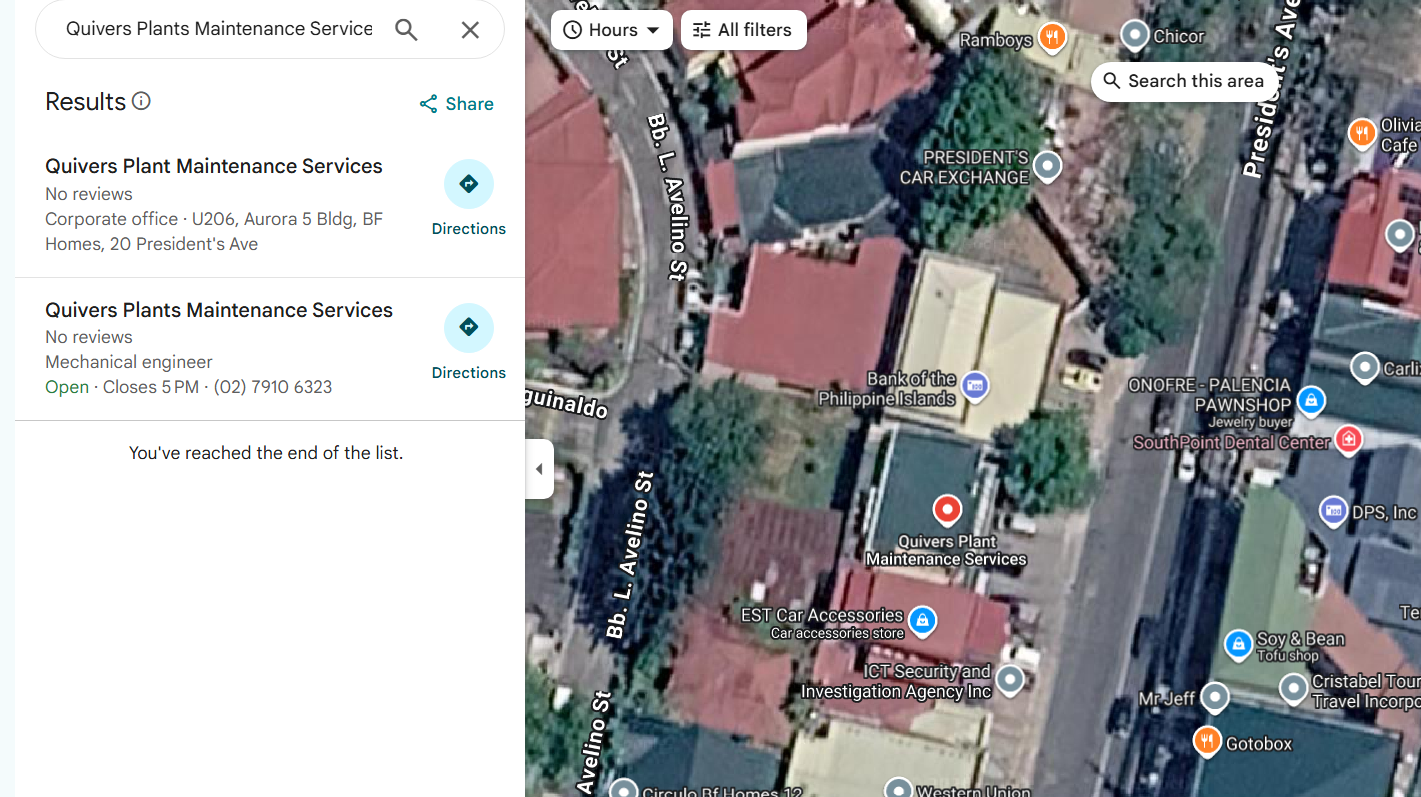Select the President's Car Exchange pin
The image size is (1421, 797).
(x=1047, y=165)
